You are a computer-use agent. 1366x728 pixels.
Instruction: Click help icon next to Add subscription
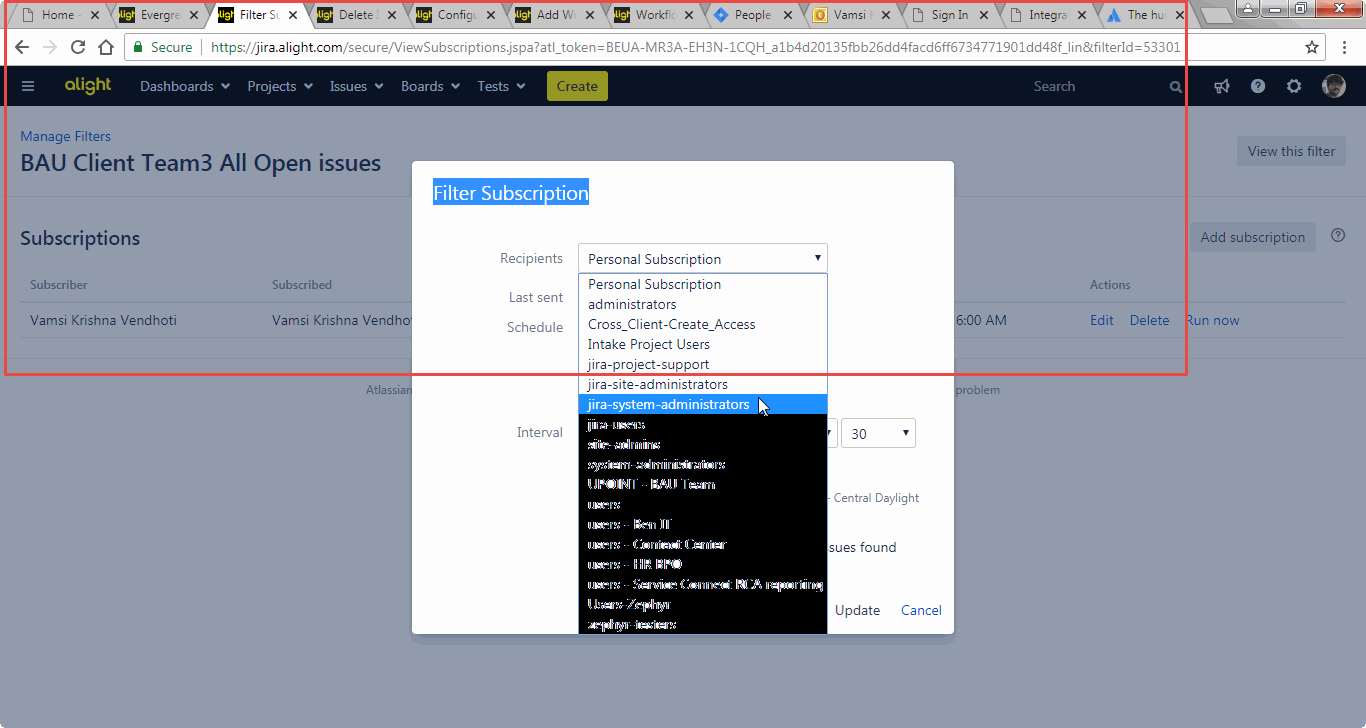coord(1338,236)
